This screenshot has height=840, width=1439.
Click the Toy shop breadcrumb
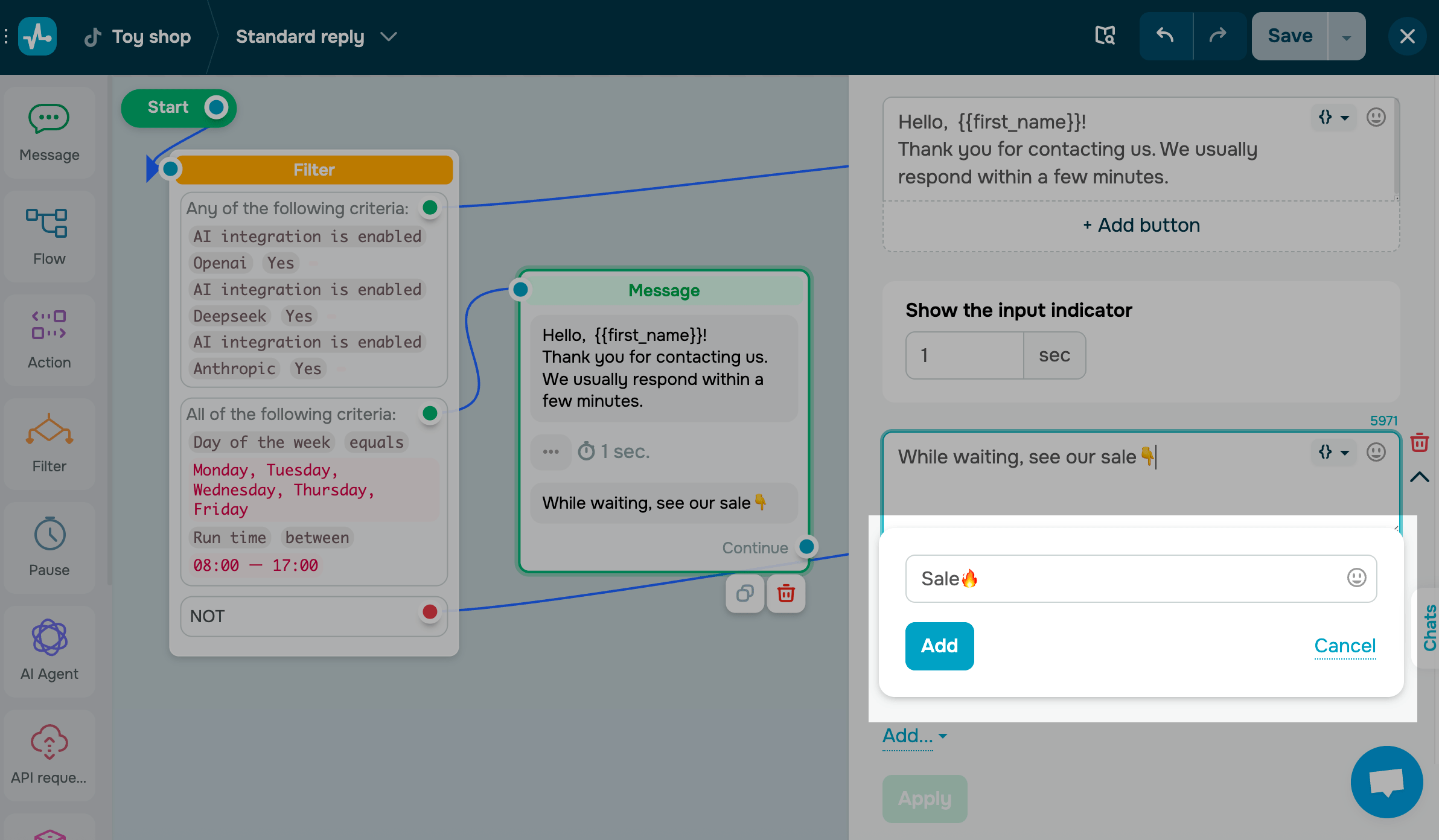[151, 37]
